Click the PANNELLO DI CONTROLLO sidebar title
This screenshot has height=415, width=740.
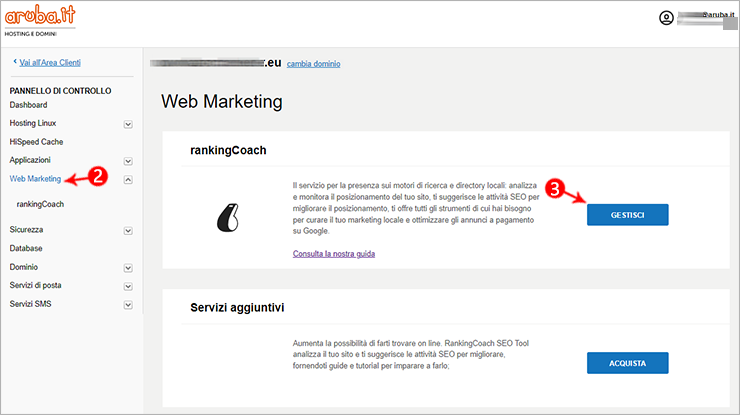pyautogui.click(x=60, y=91)
